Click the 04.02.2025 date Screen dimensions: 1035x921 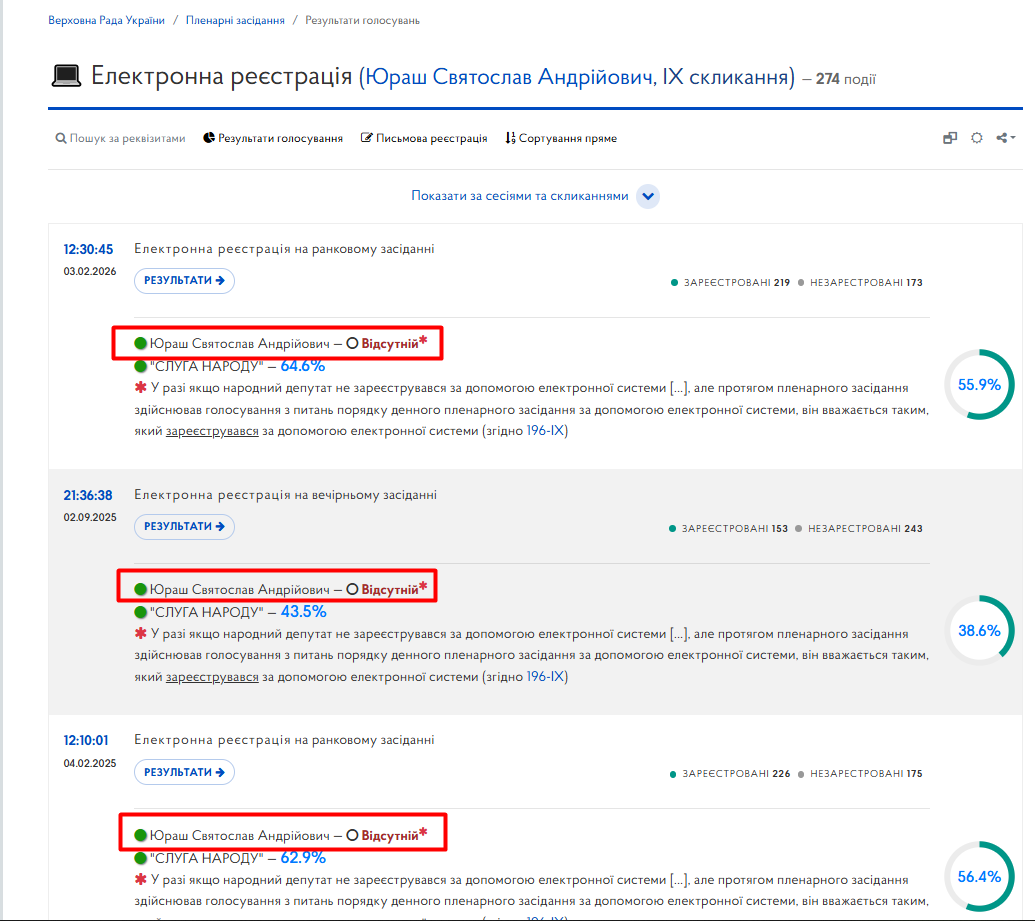90,763
